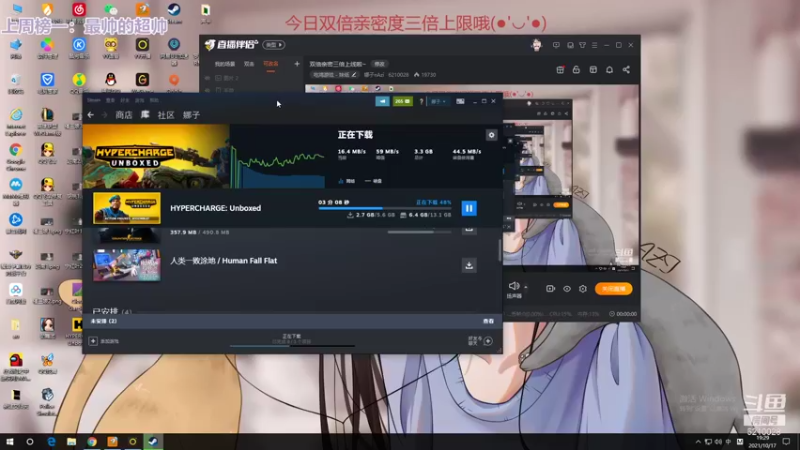Open the skin shirt icon in 直播伴侣 title bar
This screenshot has height=450, width=800.
[x=582, y=45]
